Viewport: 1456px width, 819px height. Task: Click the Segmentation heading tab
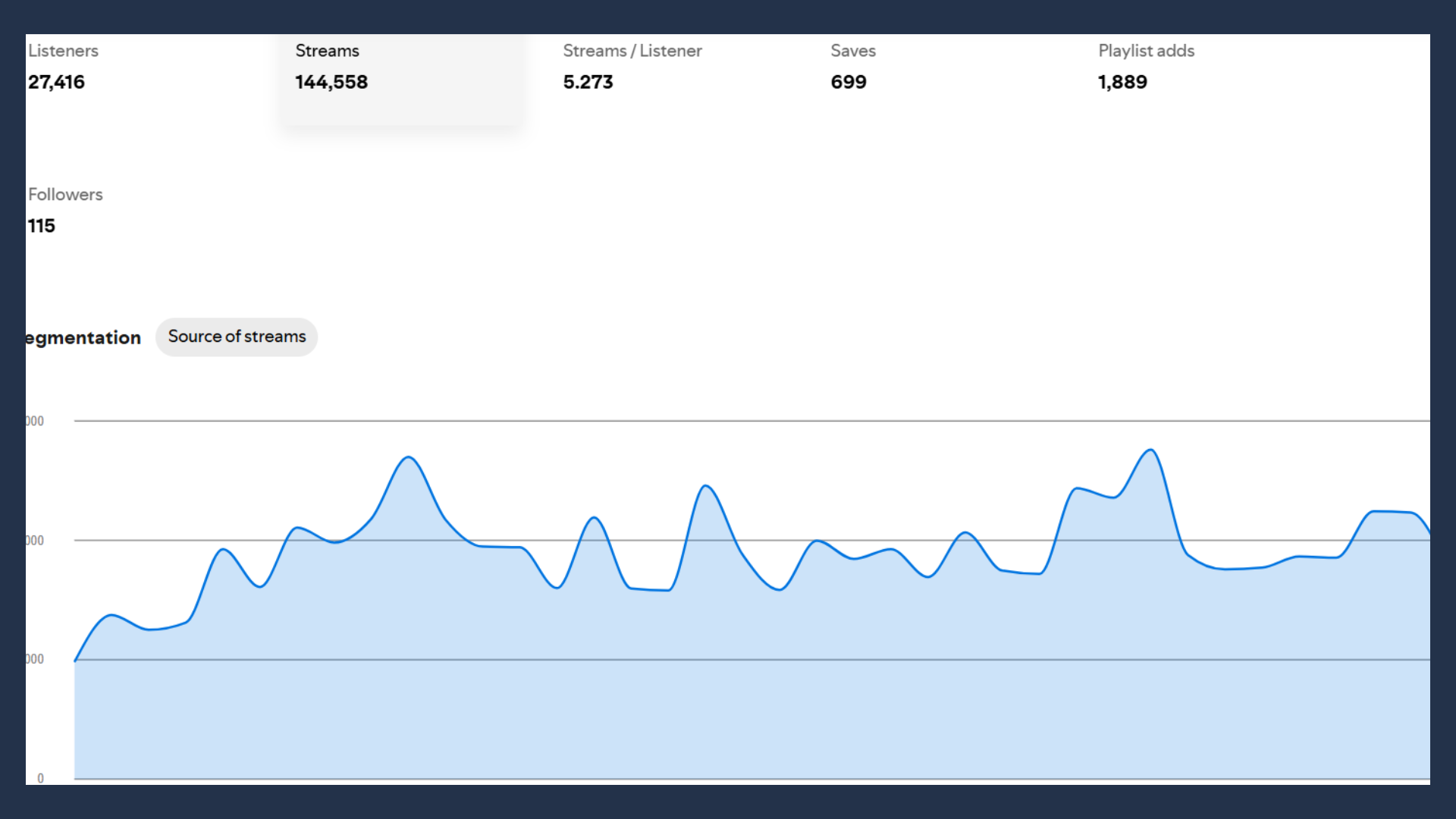tap(83, 337)
